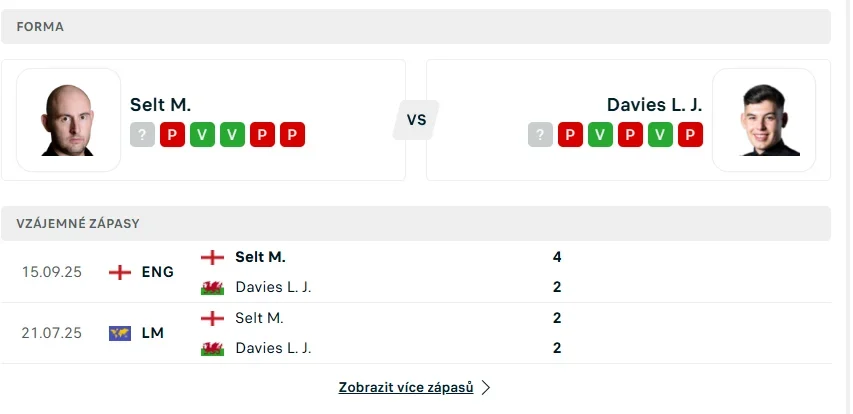853x414 pixels.
Task: Click the Selt M. name in Forma section
Action: tap(160, 104)
